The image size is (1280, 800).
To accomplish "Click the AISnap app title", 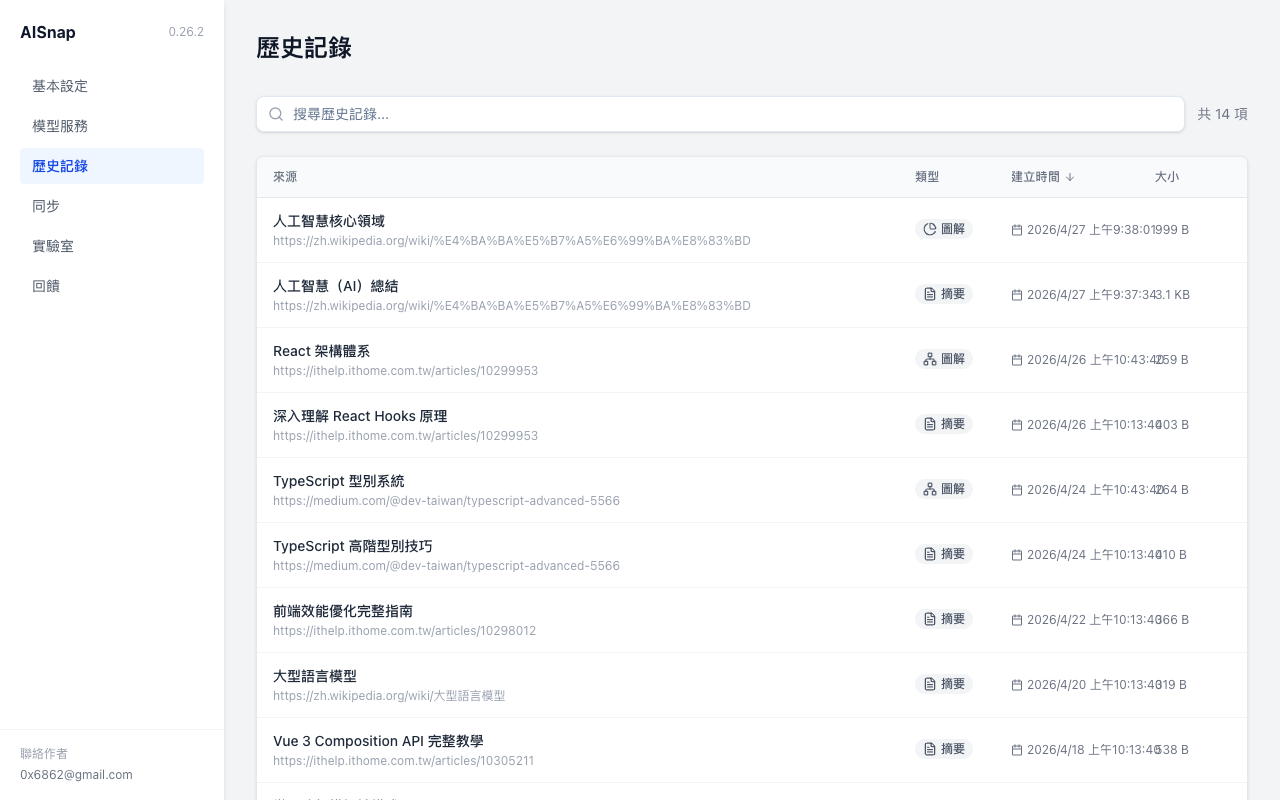I will 48,32.
